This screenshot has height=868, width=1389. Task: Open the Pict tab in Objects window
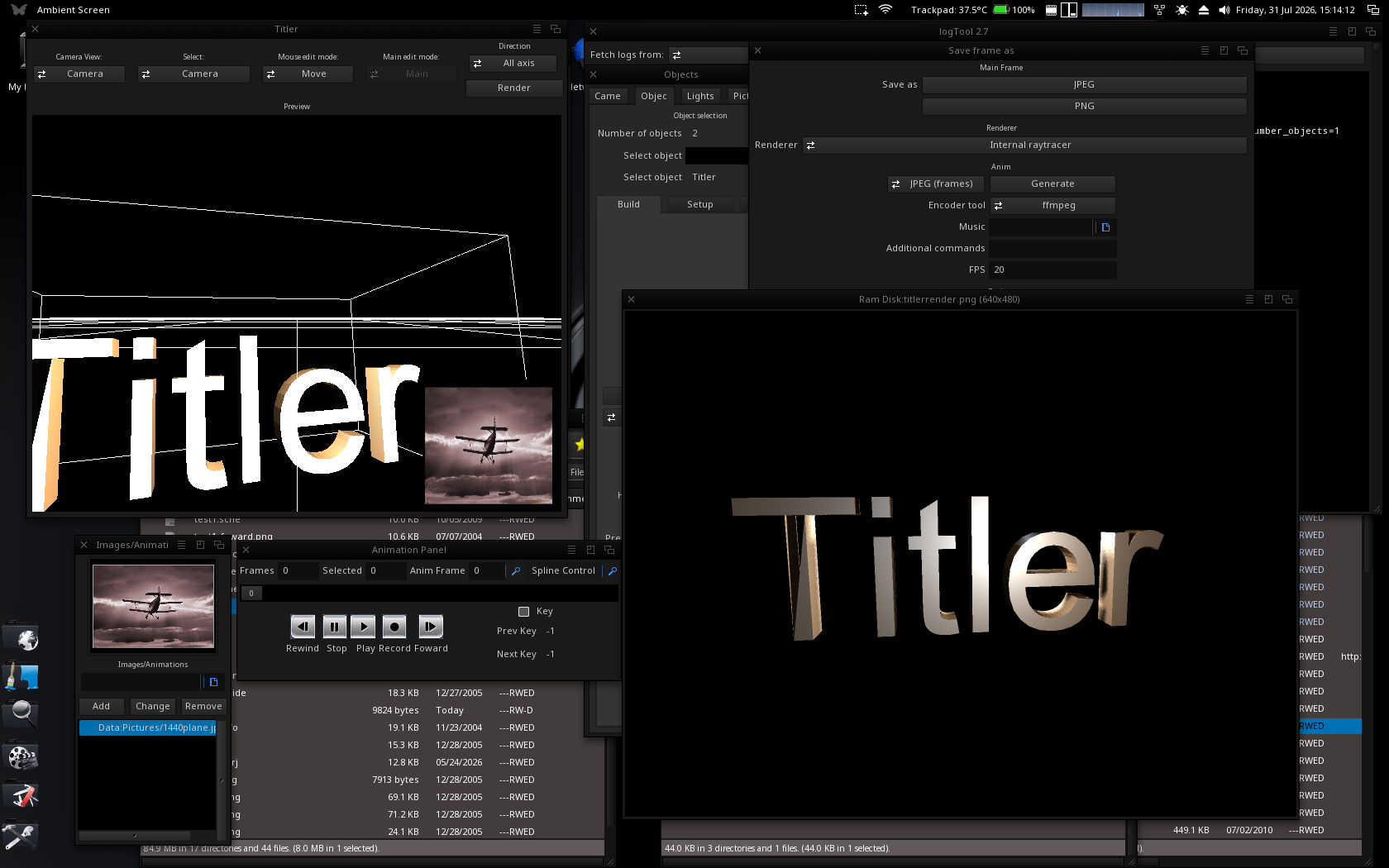click(x=738, y=97)
